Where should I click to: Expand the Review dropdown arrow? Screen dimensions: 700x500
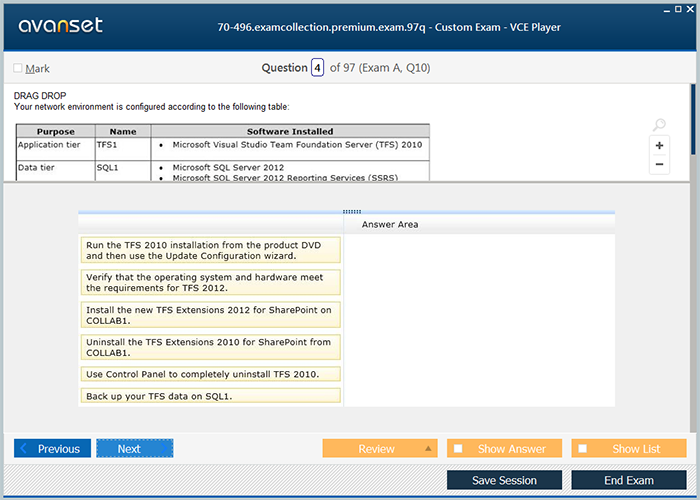click(x=428, y=449)
